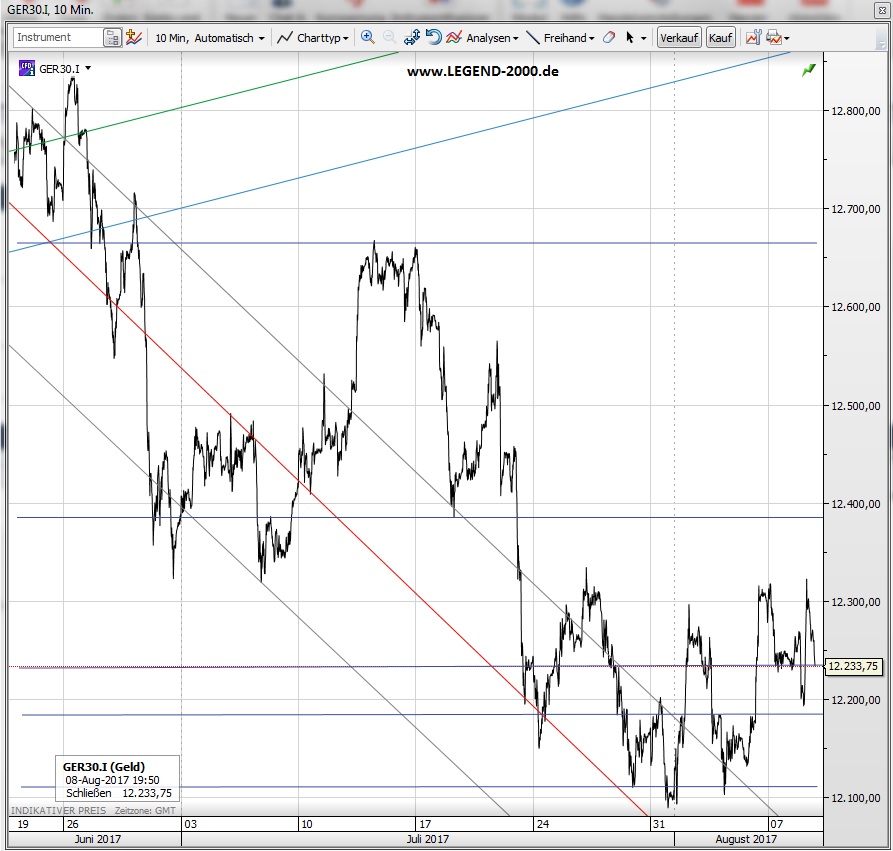Image resolution: width=893 pixels, height=851 pixels.
Task: Select the pointer cursor tool
Action: 630,38
